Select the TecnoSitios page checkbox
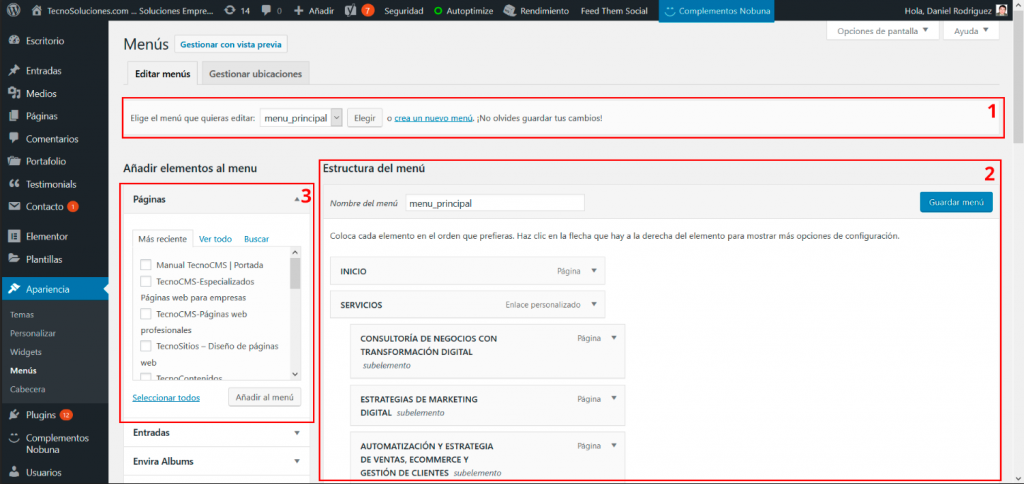Viewport: 1024px width, 484px height. coord(146,345)
